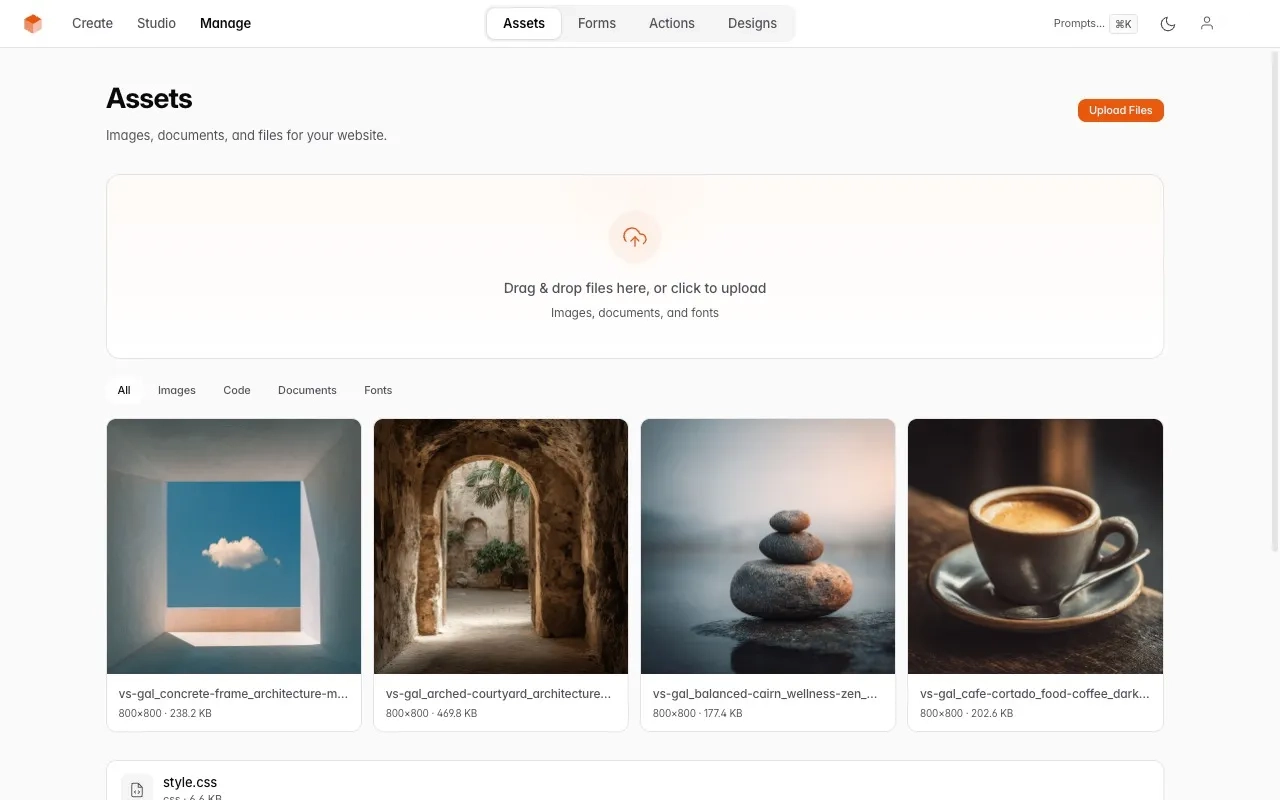Go to the Studio section

click(156, 23)
